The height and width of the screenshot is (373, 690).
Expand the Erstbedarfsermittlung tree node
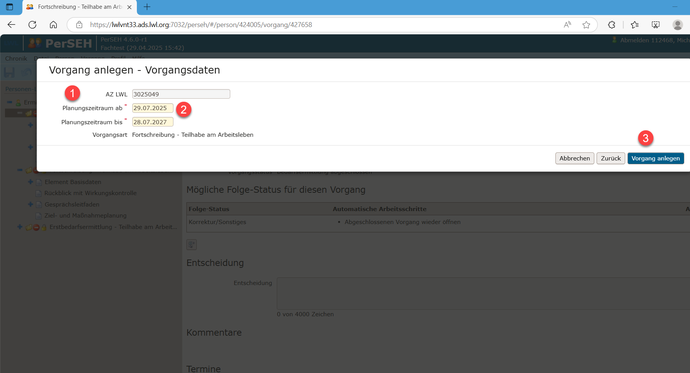point(20,227)
